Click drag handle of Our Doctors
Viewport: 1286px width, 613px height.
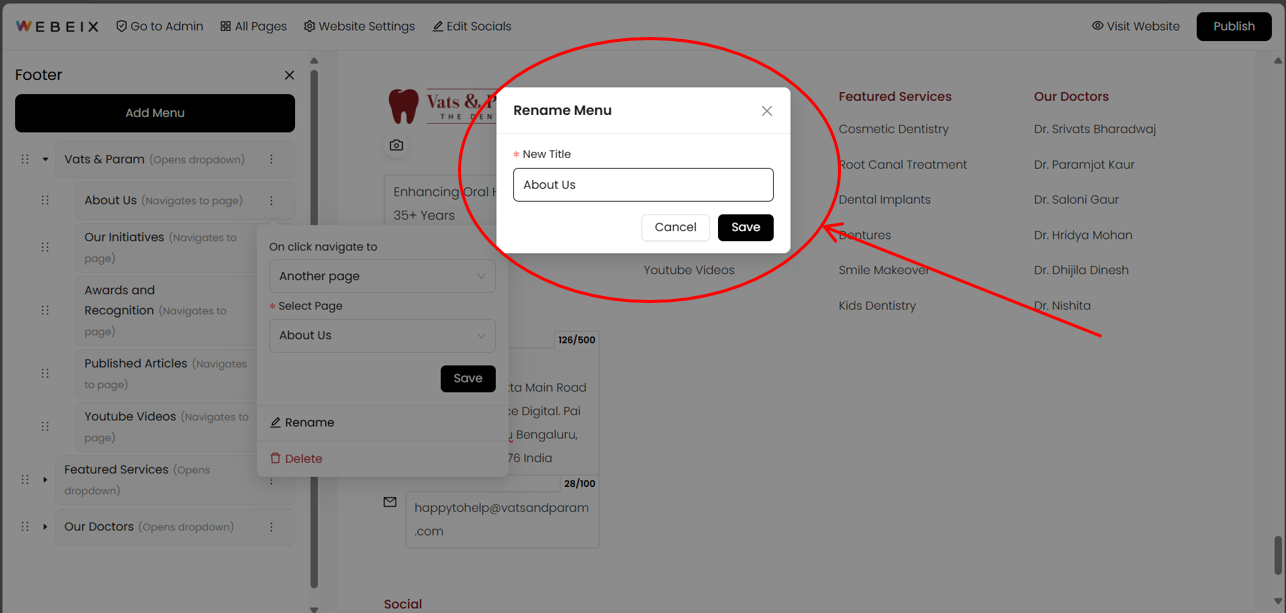pyautogui.click(x=25, y=527)
